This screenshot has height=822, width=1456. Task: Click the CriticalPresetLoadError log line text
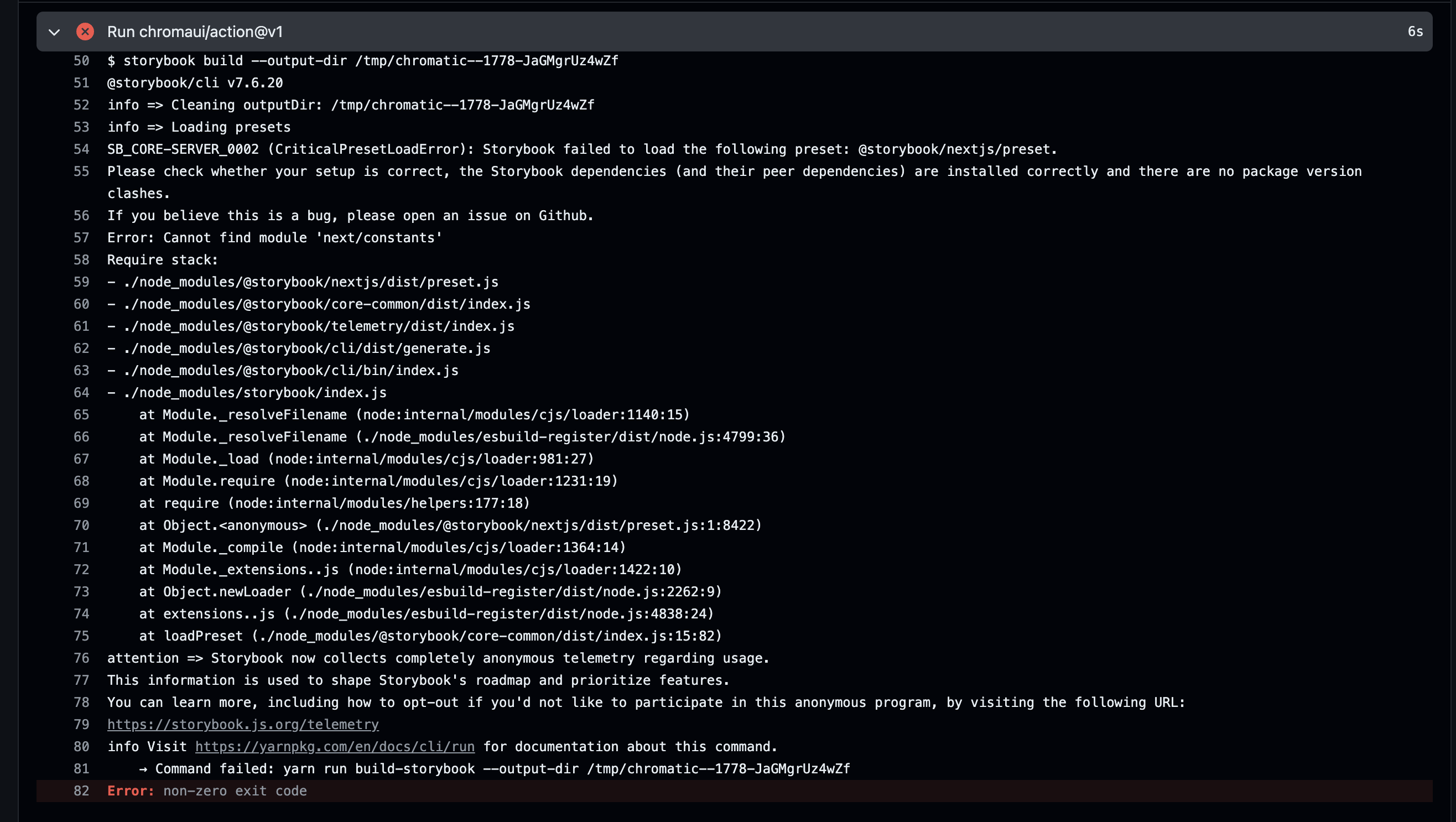[581, 149]
